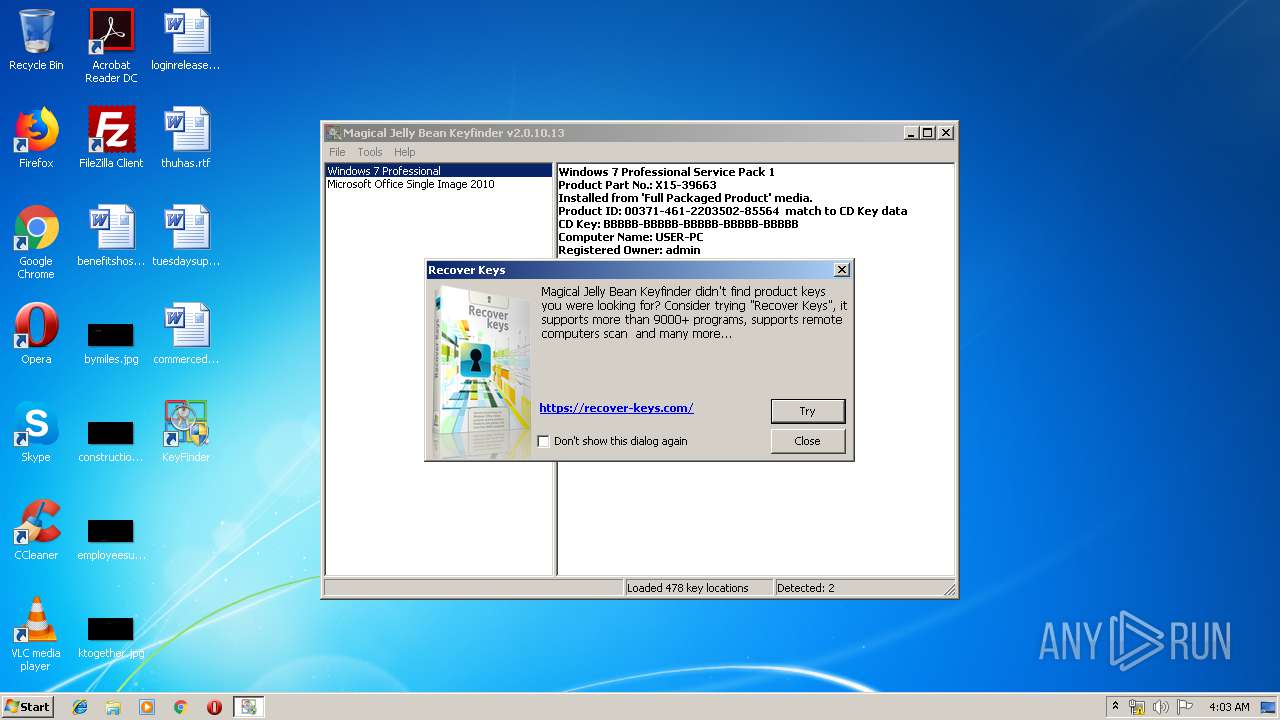Open FileZilla Client desktop shortcut
1280x720 pixels.
[x=111, y=138]
